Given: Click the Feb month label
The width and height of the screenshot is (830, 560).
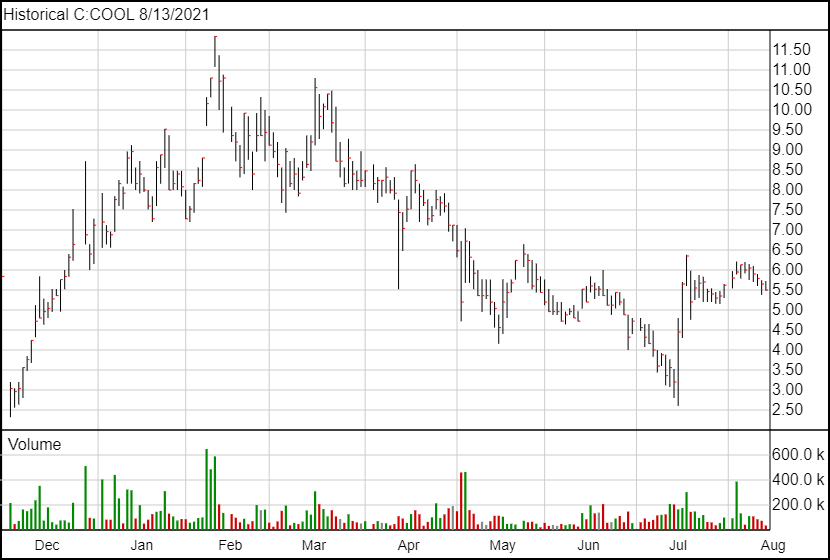Looking at the screenshot, I should [230, 545].
